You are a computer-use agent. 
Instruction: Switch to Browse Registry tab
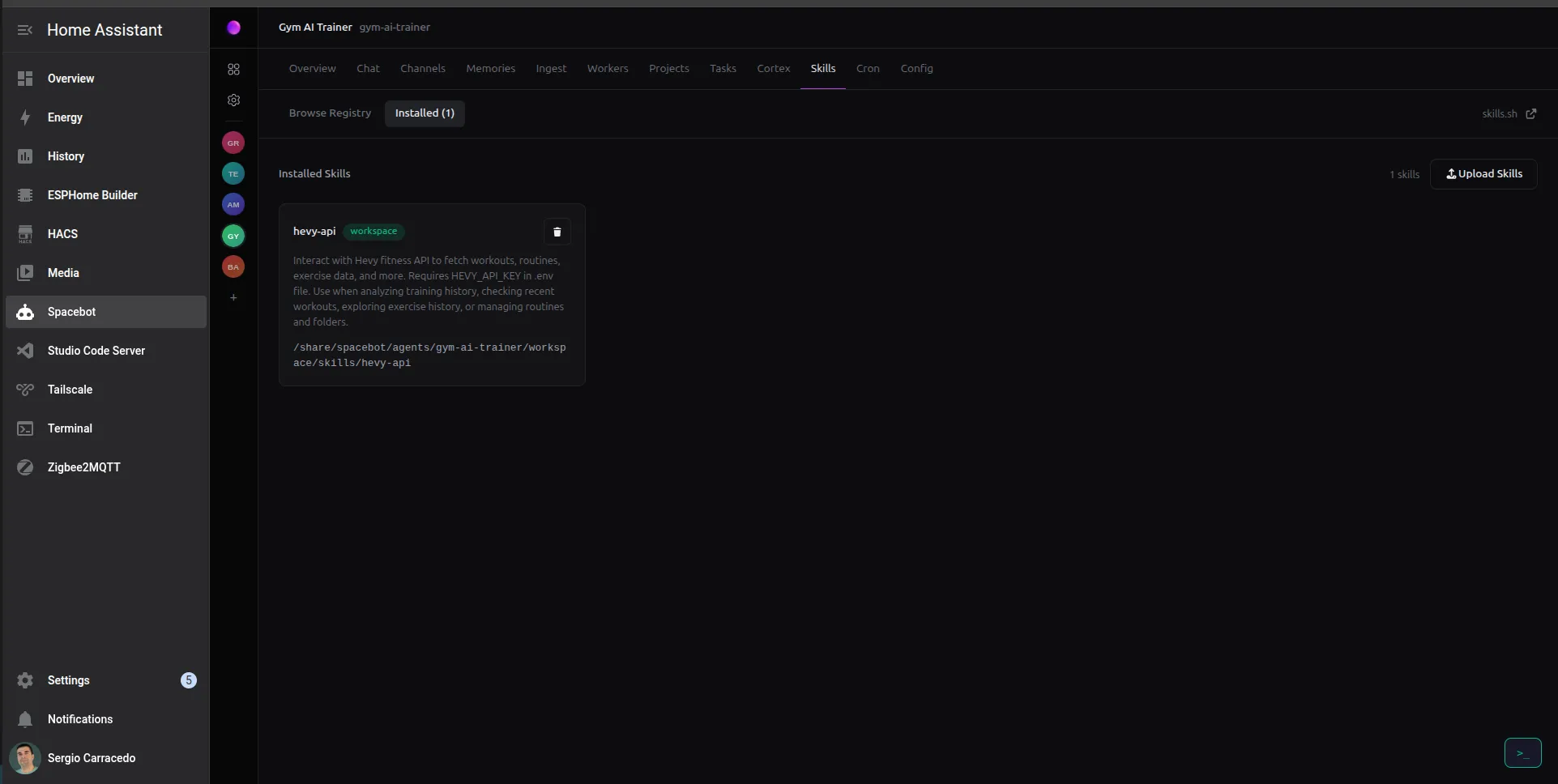click(x=330, y=113)
